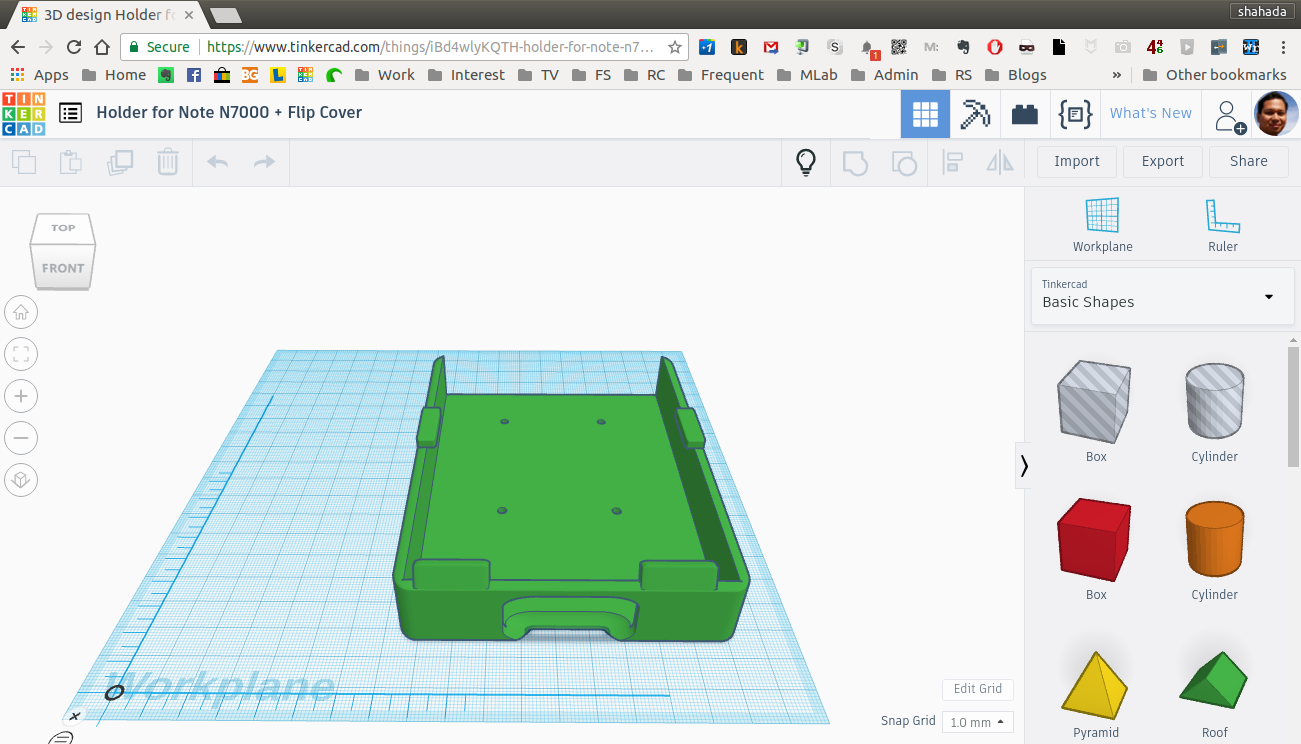Click the FRONT face of view cube
This screenshot has width=1301, height=744.
pos(63,268)
